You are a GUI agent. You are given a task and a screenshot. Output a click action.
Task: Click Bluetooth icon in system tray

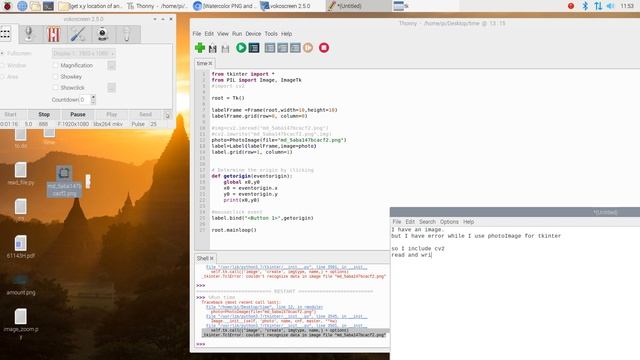pyautogui.click(x=585, y=6)
